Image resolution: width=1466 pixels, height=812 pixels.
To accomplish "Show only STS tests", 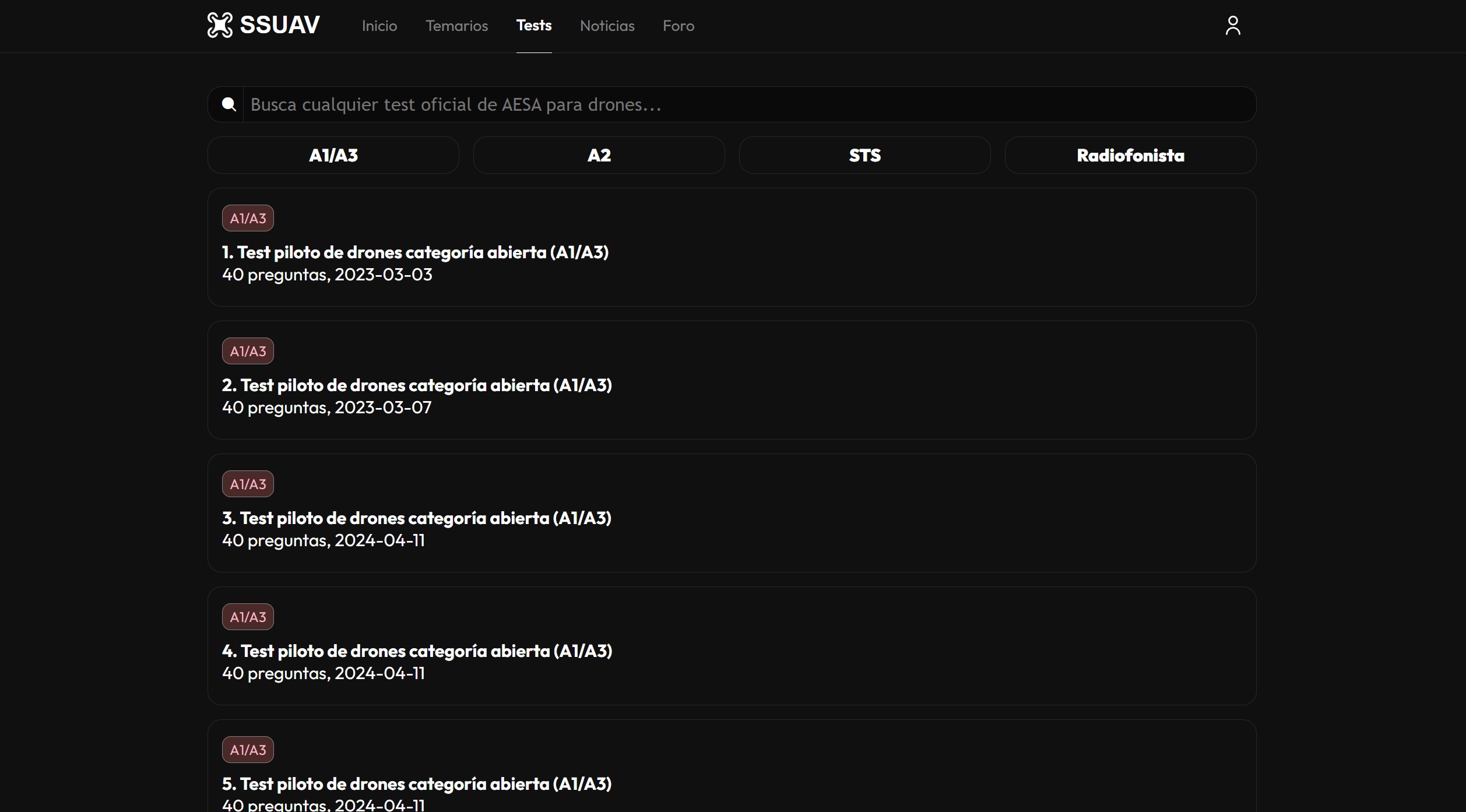I will click(x=864, y=155).
